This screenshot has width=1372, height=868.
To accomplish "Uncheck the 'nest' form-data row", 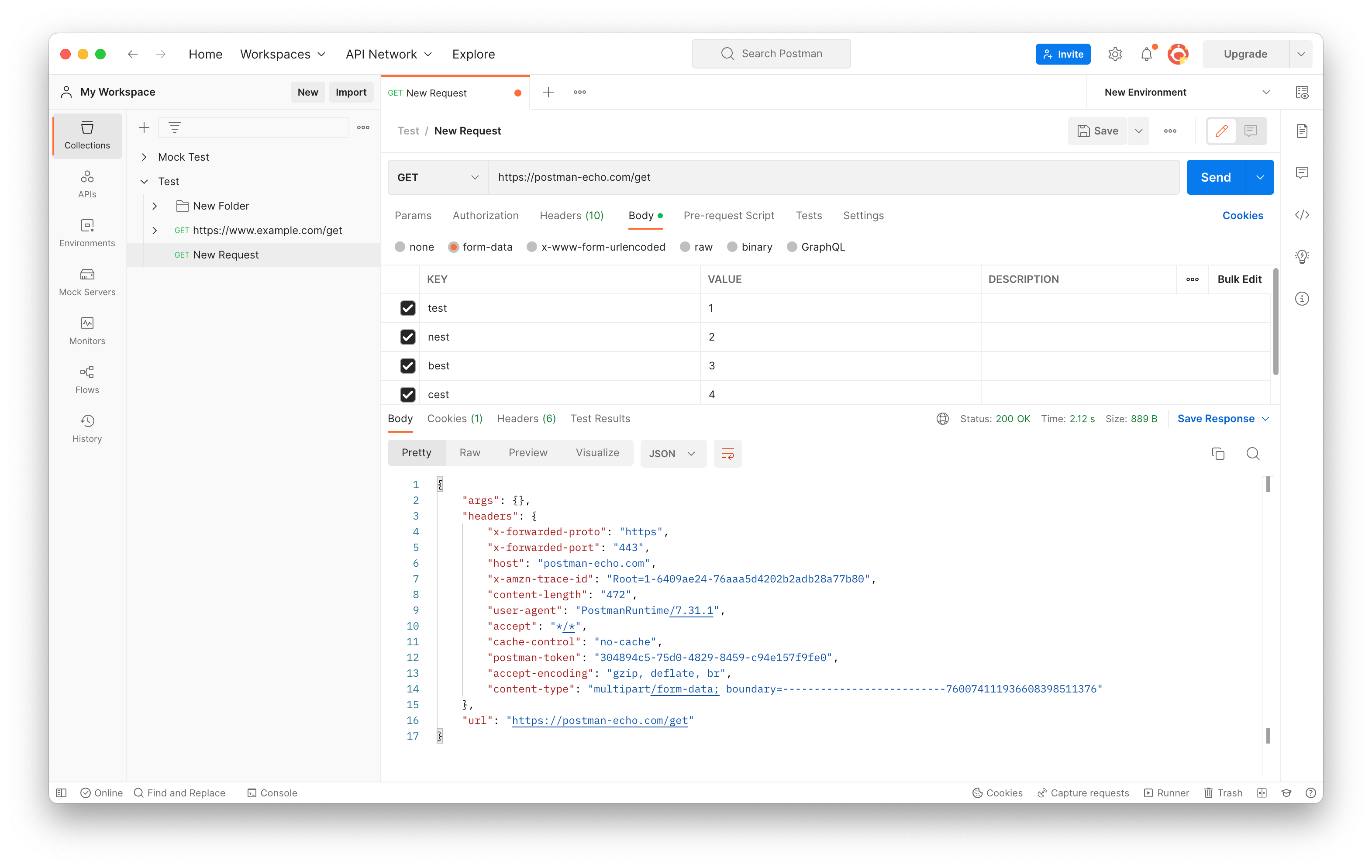I will point(407,337).
